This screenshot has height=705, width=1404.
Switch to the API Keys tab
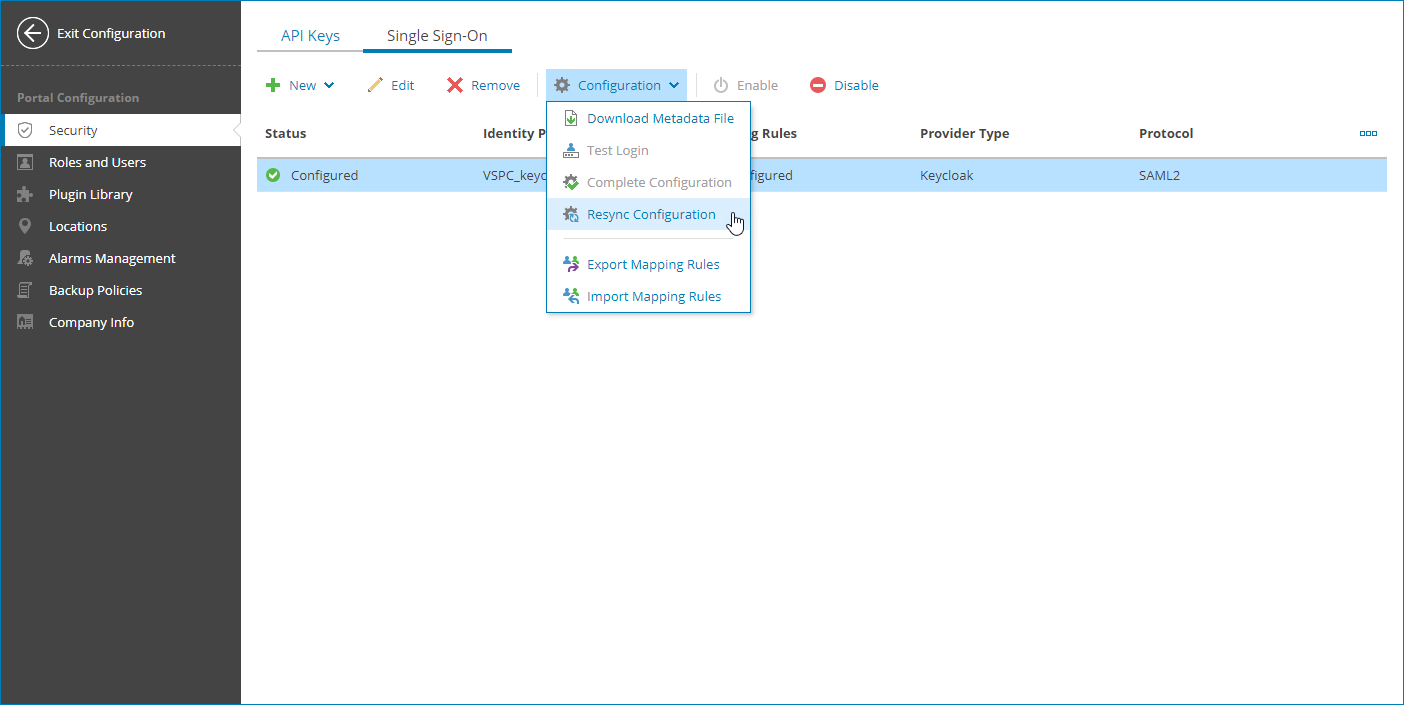(x=309, y=34)
